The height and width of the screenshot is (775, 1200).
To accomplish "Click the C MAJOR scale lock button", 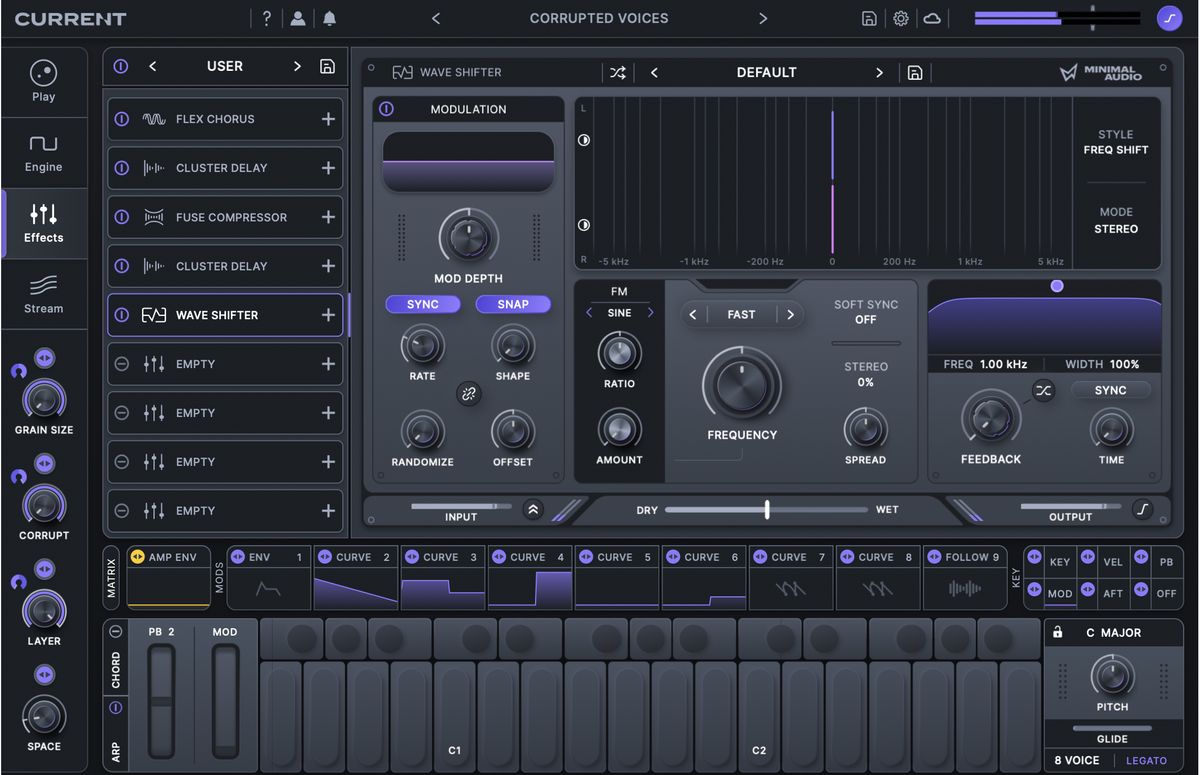I will point(1057,632).
